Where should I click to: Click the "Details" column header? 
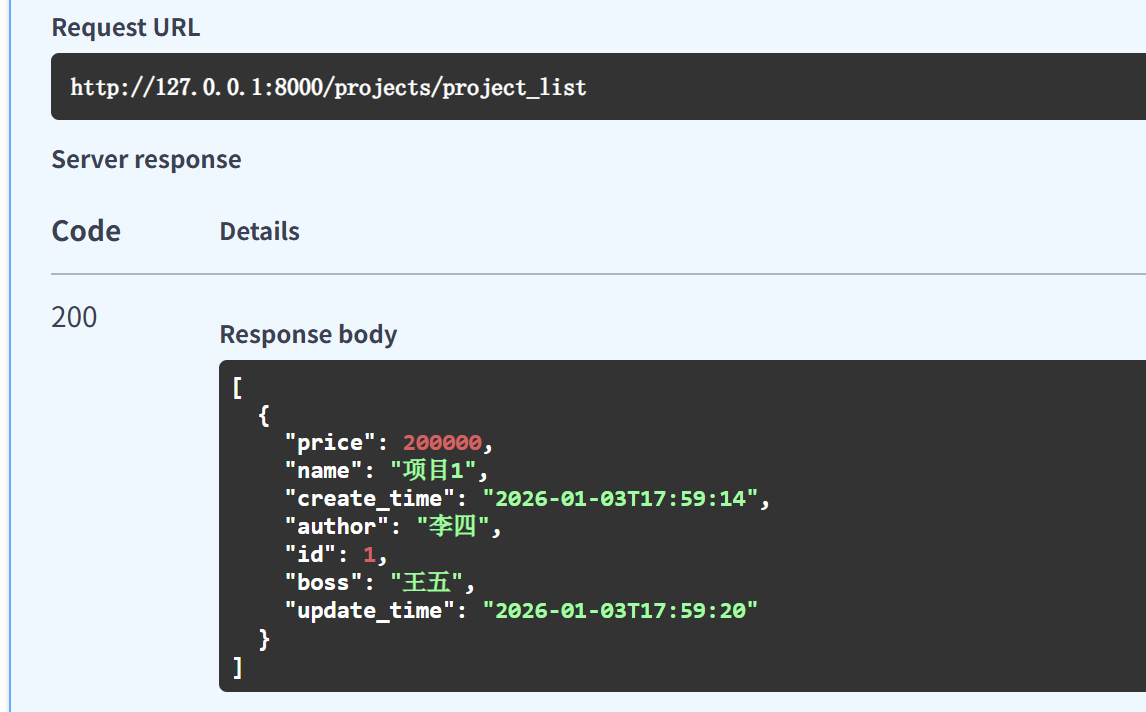pos(259,232)
